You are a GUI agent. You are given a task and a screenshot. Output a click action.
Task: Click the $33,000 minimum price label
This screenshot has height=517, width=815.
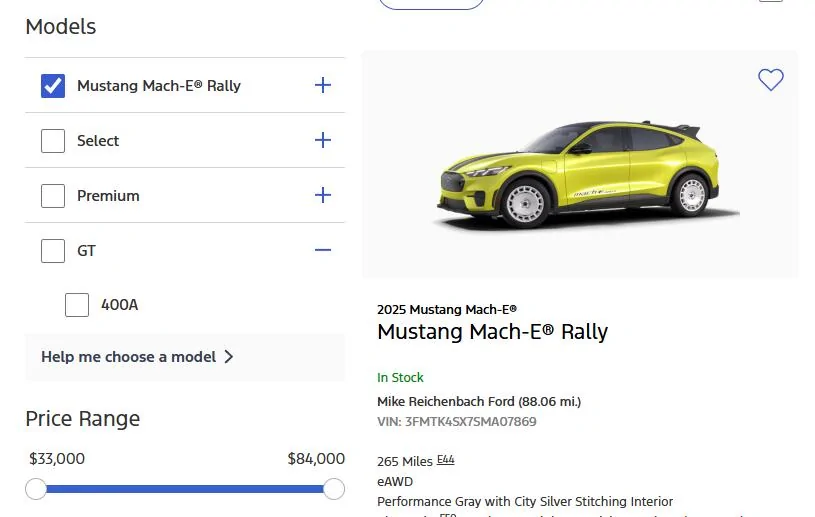57,459
